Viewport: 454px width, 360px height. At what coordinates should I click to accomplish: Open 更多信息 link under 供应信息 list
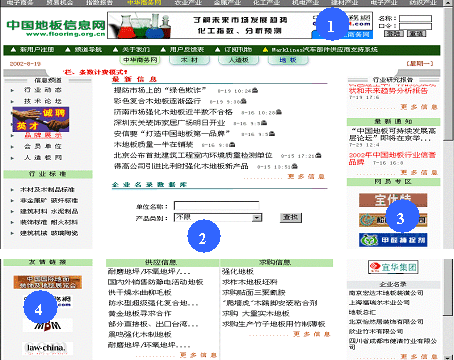click(x=198, y=355)
